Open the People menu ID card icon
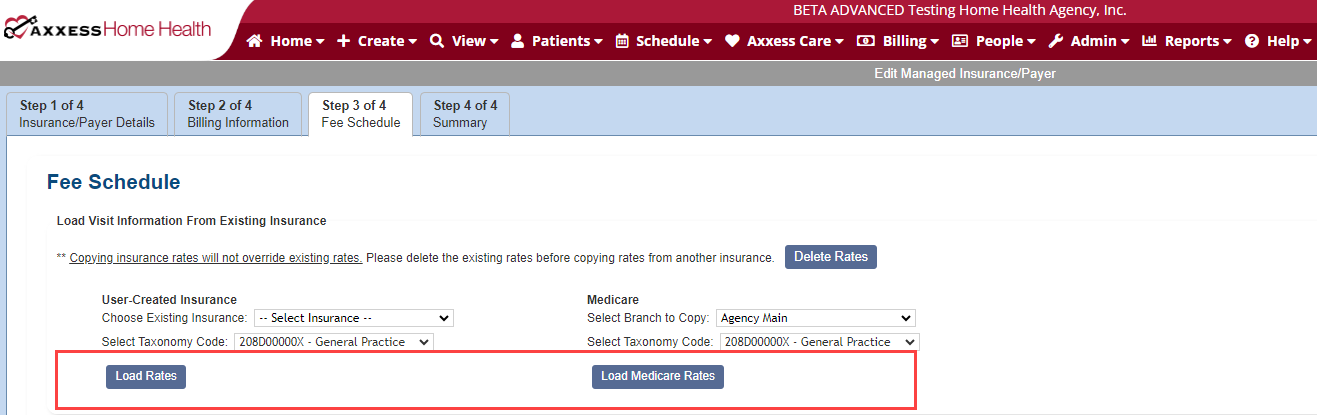The width and height of the screenshot is (1317, 415). point(960,41)
